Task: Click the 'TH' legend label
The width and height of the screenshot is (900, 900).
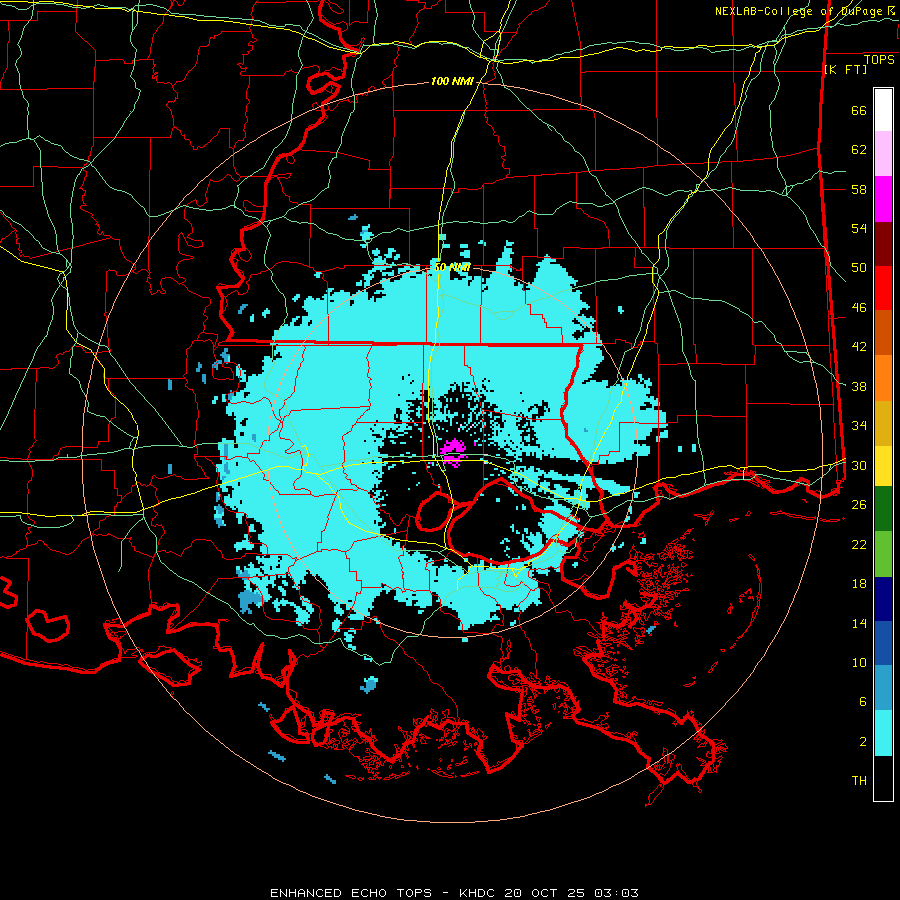Action: coord(859,781)
